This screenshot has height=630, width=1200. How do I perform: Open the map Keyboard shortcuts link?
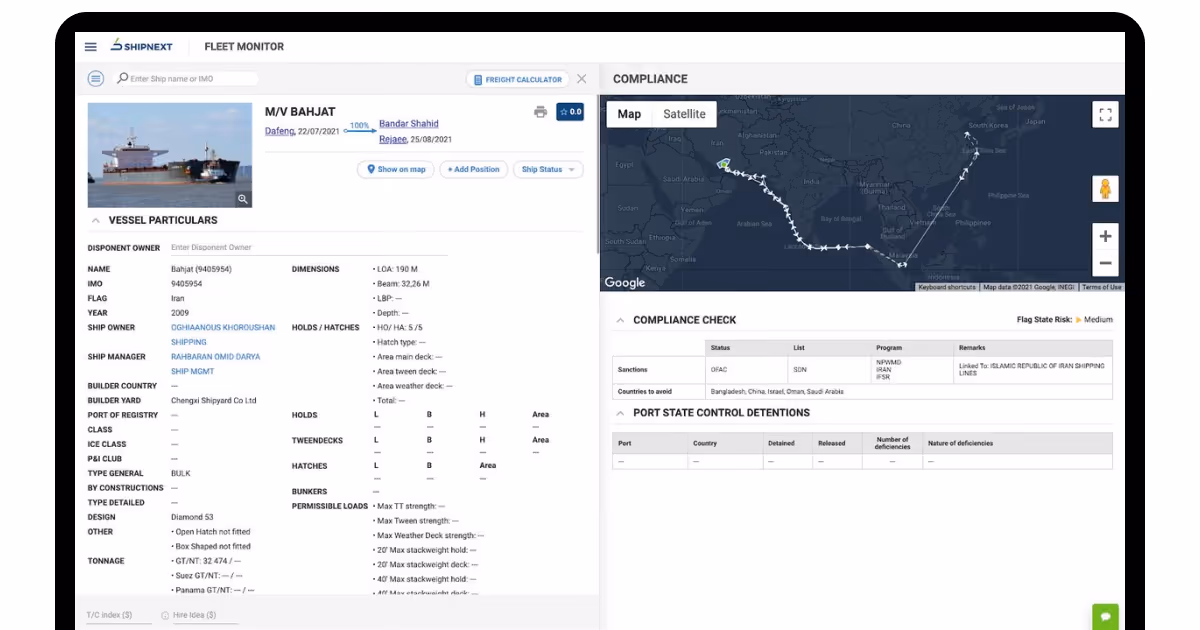tap(947, 288)
